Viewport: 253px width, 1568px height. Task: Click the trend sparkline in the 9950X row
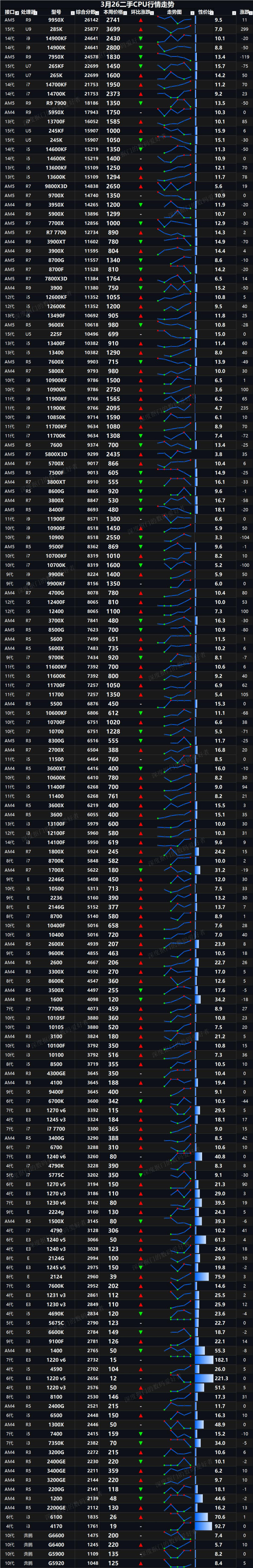coord(174,20)
